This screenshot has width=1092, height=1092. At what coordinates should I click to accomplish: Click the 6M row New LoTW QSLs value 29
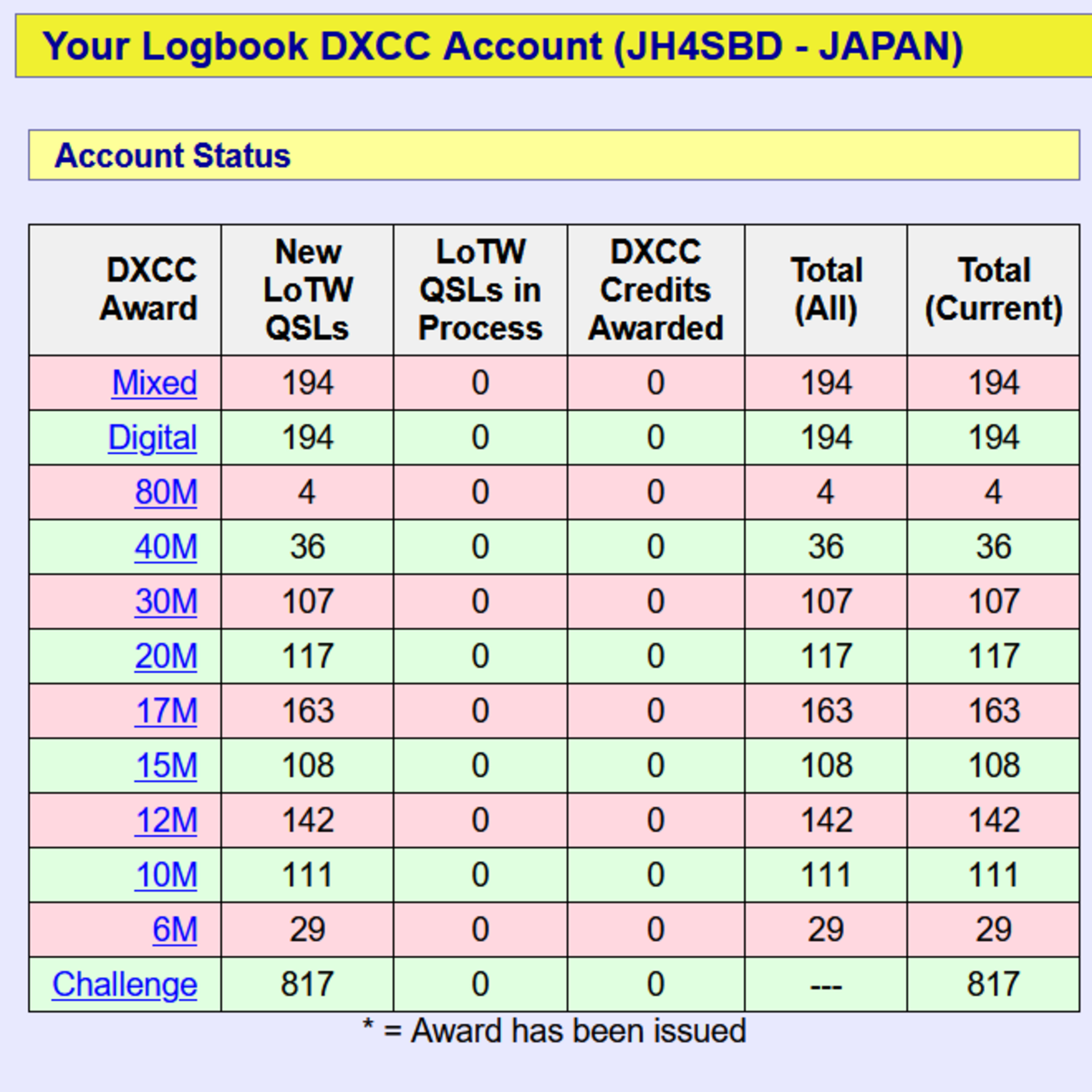point(308,929)
